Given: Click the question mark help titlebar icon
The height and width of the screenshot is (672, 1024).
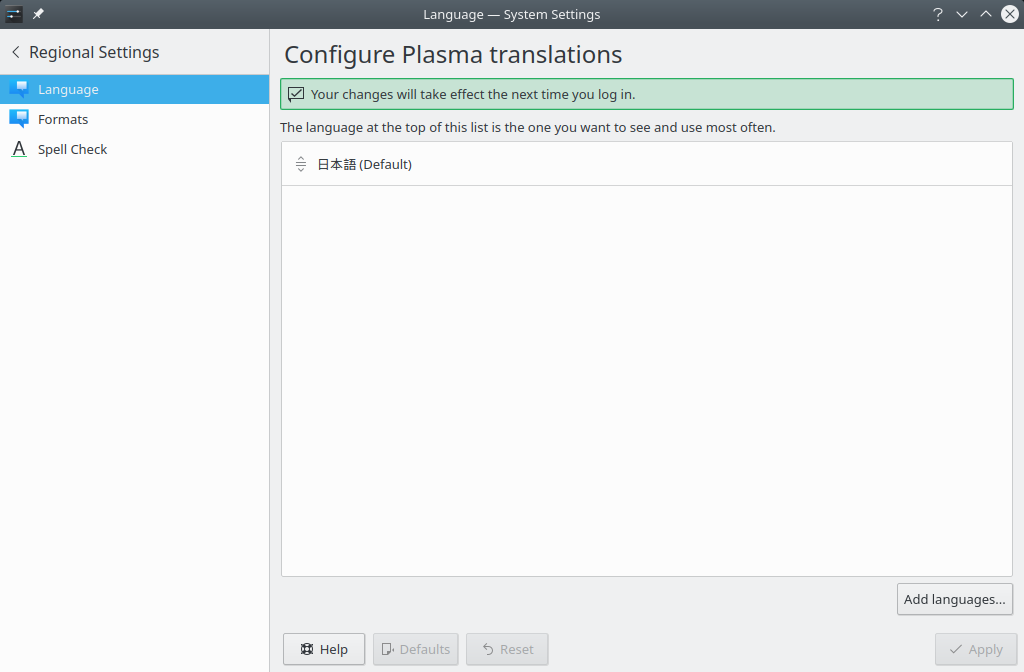Looking at the screenshot, I should point(938,14).
